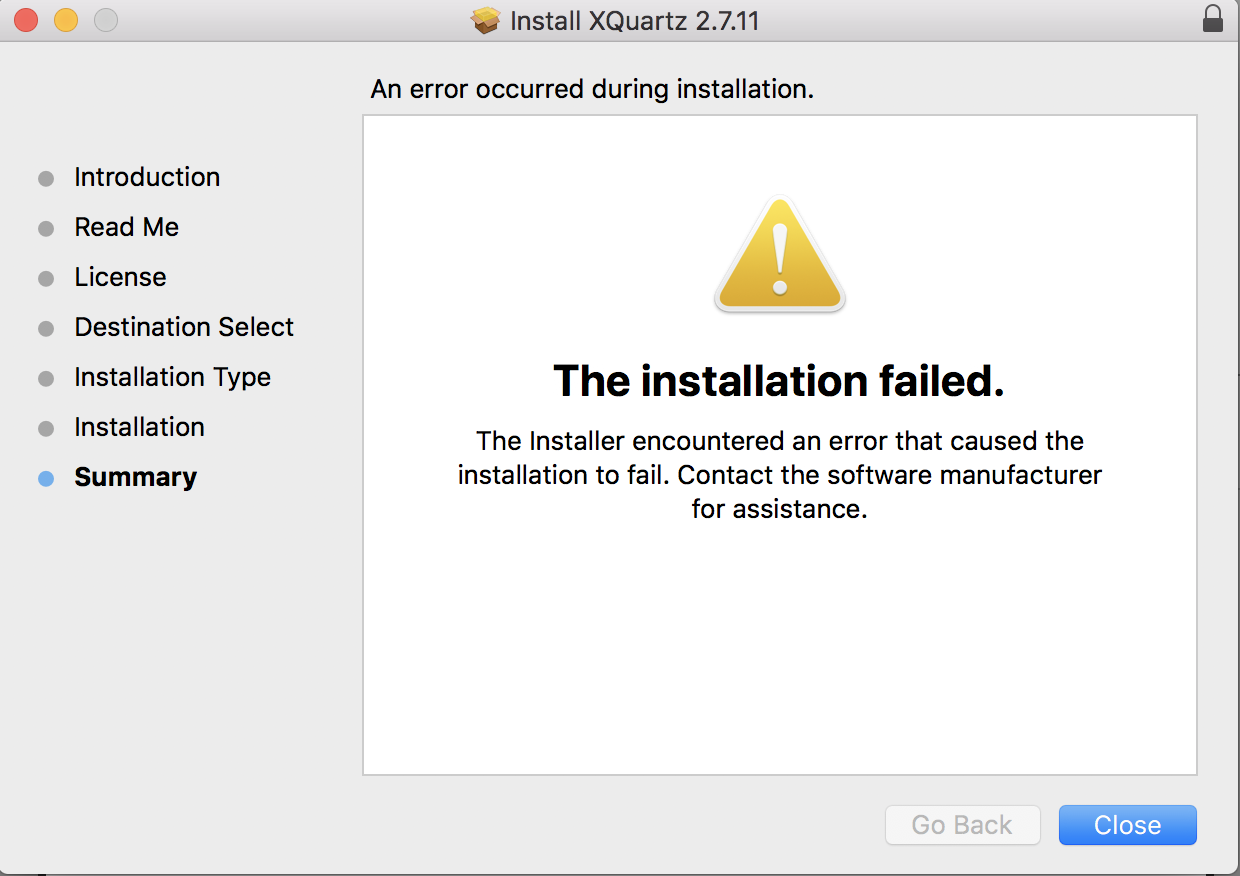Select the Installation step in sidebar
Viewport: 1240px width, 876px height.
click(139, 427)
